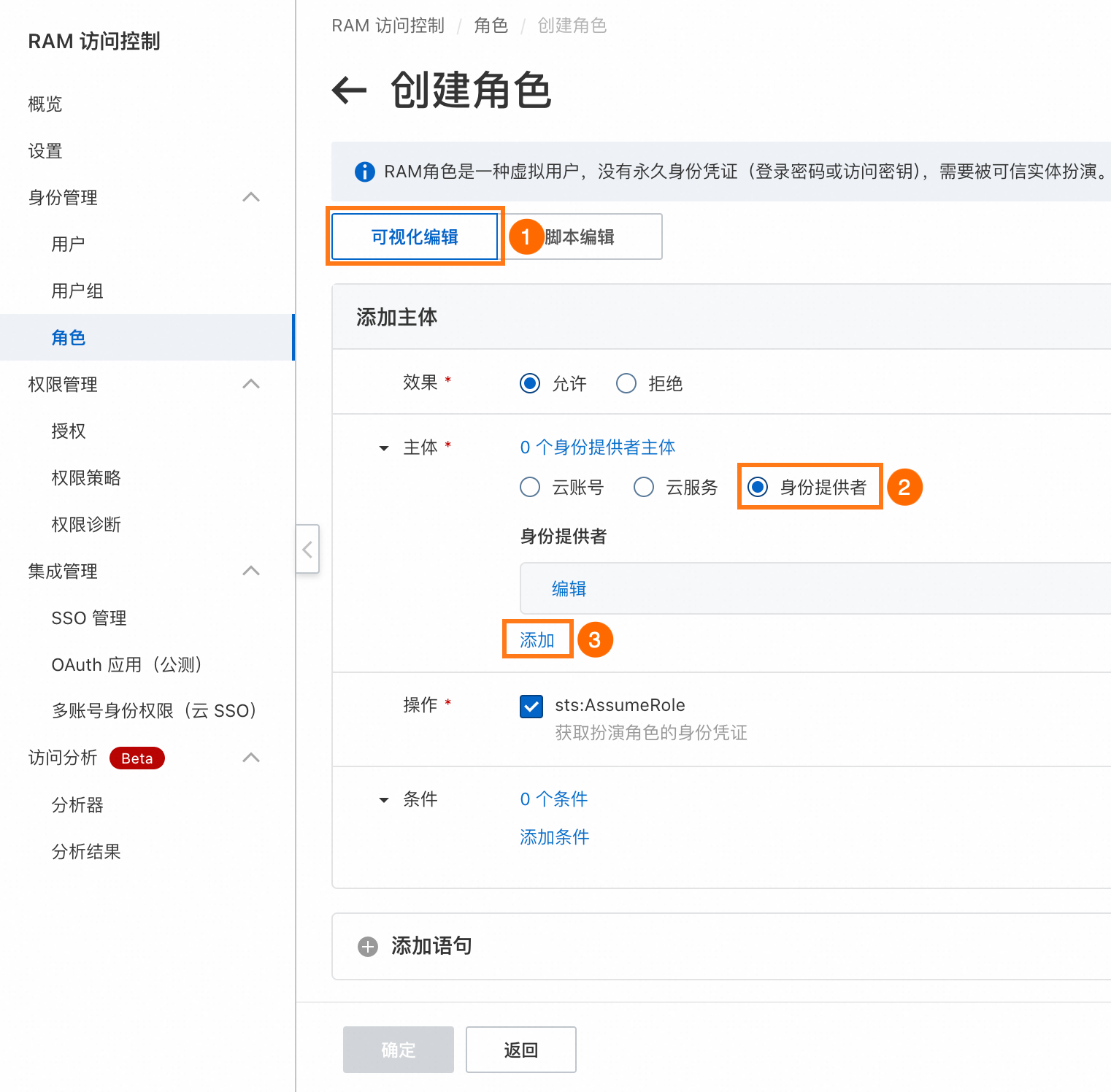1111x1092 pixels.
Task: Collapse the 主体 row triangle
Action: tap(384, 448)
